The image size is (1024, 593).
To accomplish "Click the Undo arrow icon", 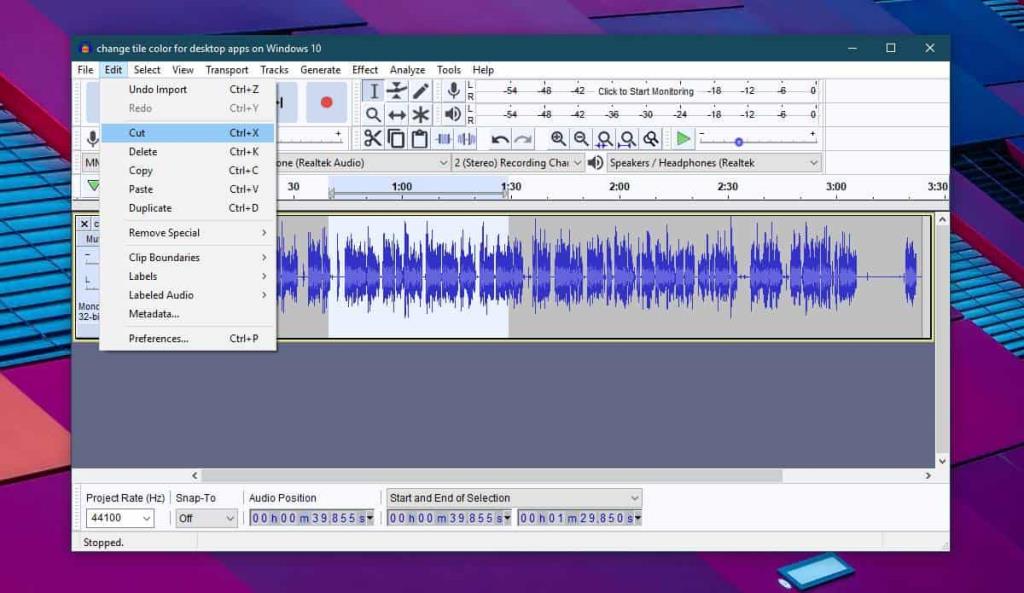I will pos(499,139).
